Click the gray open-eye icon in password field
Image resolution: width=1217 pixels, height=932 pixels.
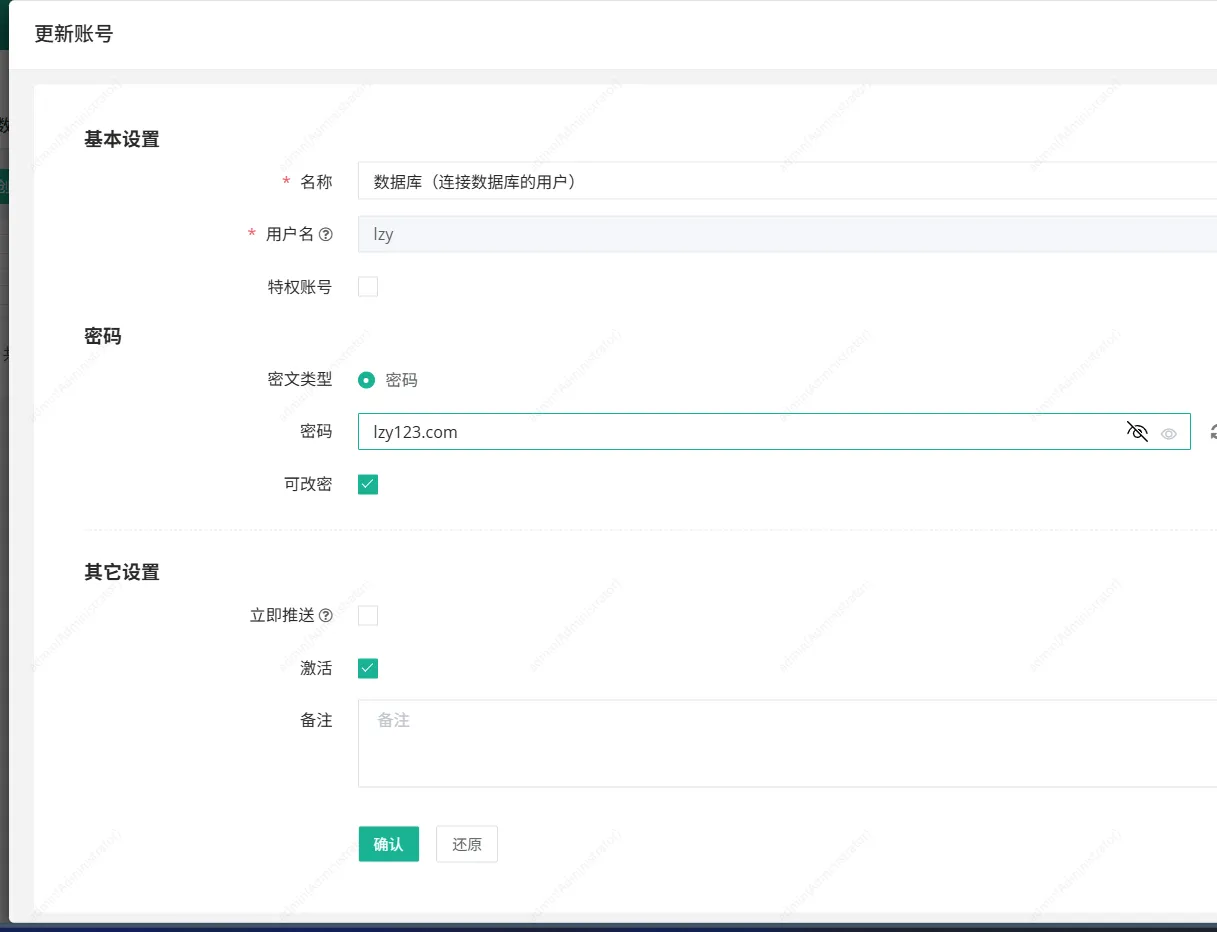tap(1169, 434)
